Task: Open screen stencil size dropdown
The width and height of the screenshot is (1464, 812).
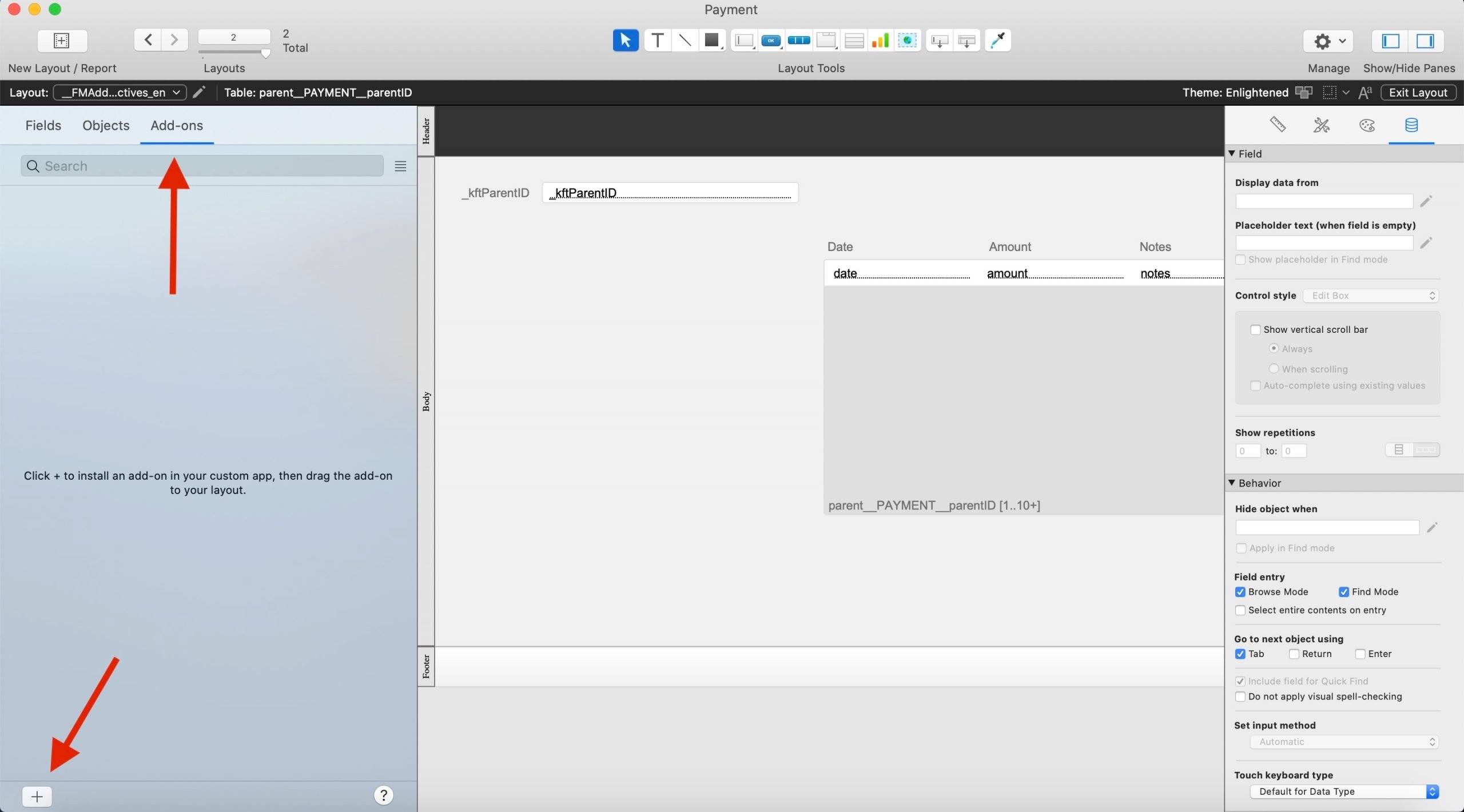Action: (1346, 93)
